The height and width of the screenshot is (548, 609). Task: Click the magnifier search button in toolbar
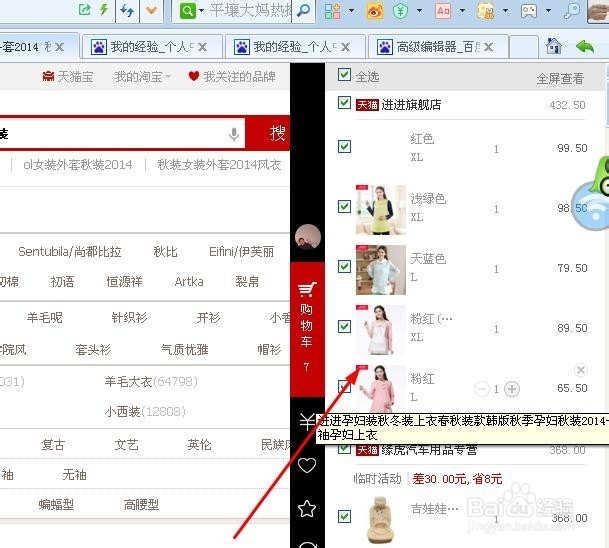click(x=303, y=11)
